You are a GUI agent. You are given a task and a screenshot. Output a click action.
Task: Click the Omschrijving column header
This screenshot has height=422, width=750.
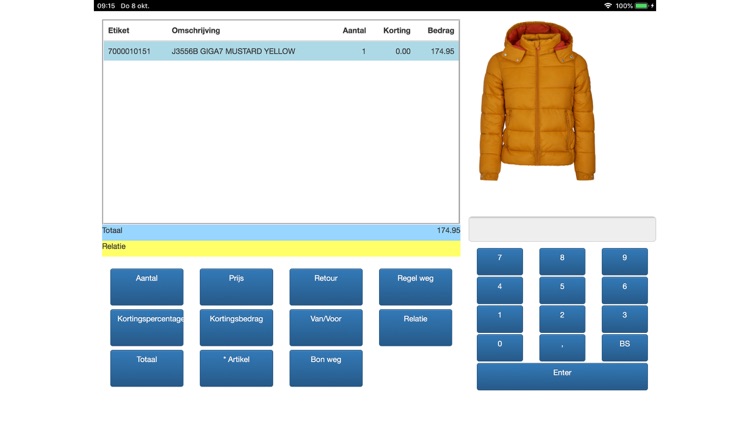tap(196, 31)
